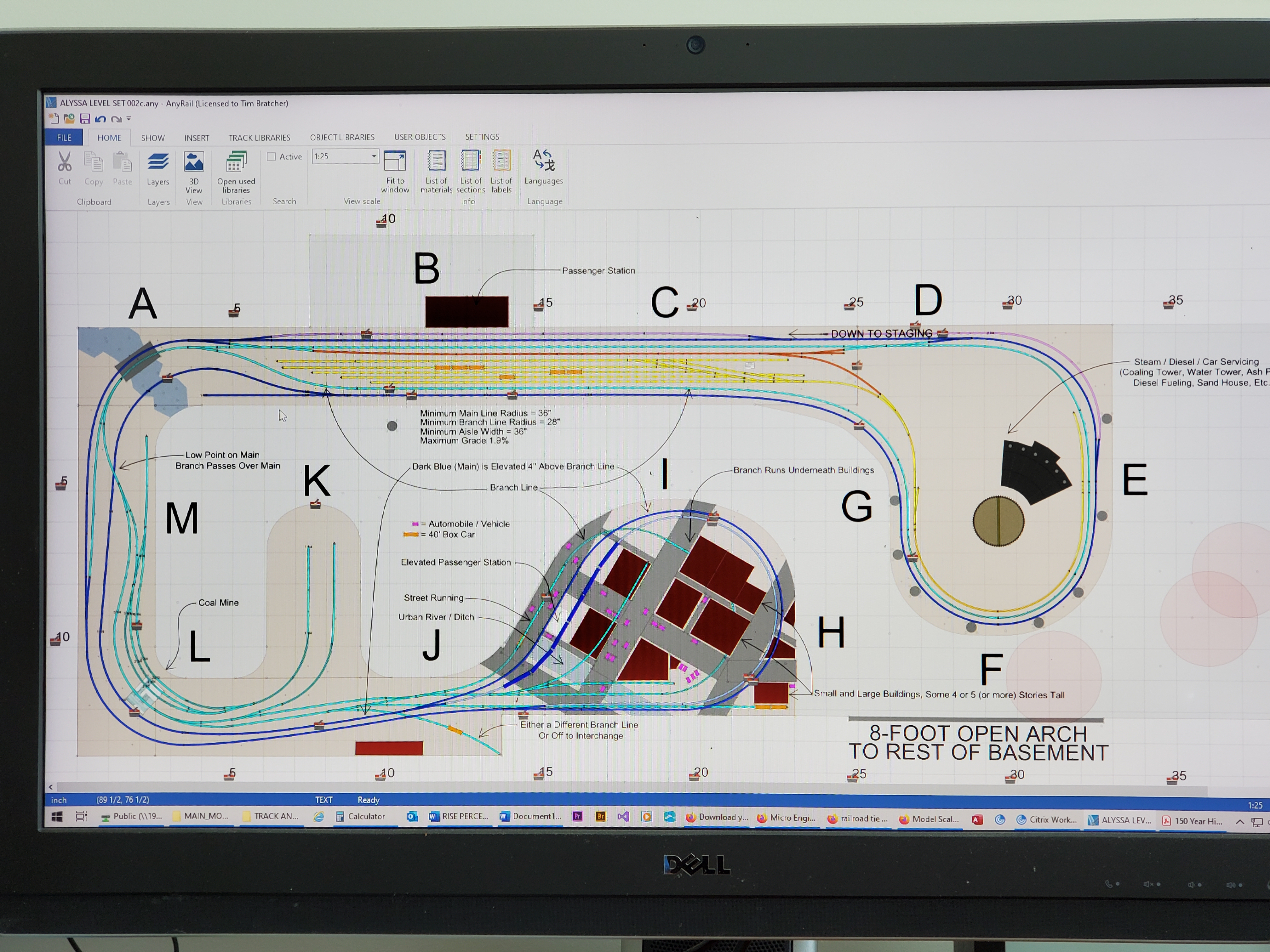Open the OBJECT LIBRARIES tab
Image resolution: width=1270 pixels, height=952 pixels.
(x=342, y=137)
